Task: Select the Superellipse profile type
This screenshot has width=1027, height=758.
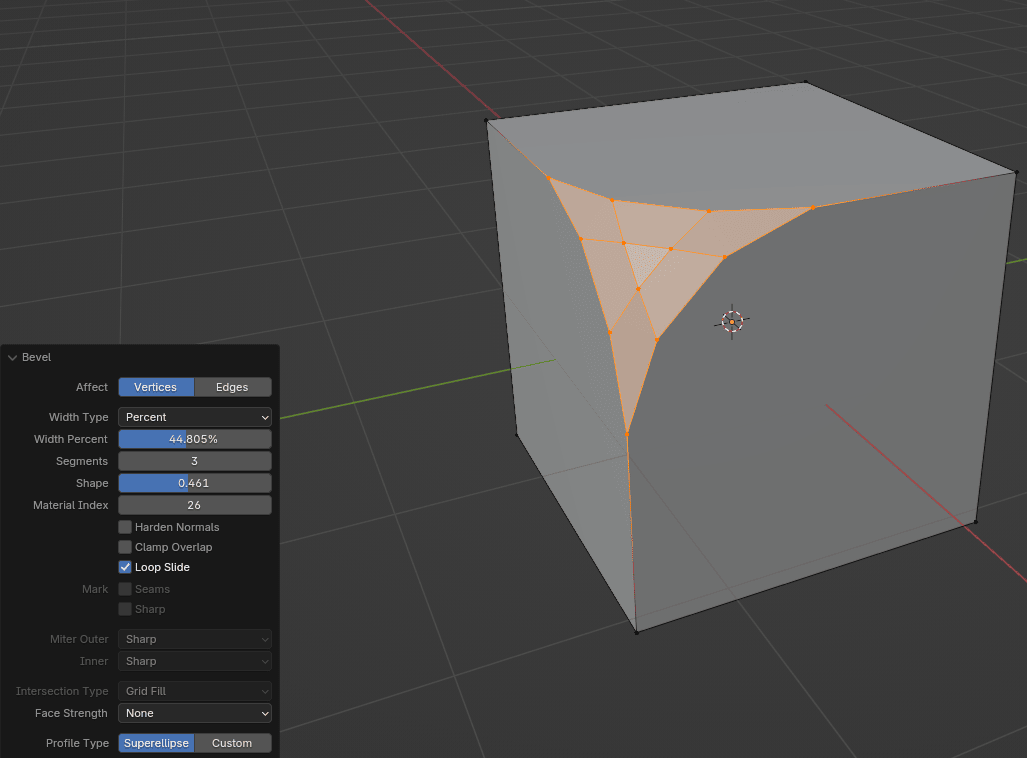Action: coord(156,743)
